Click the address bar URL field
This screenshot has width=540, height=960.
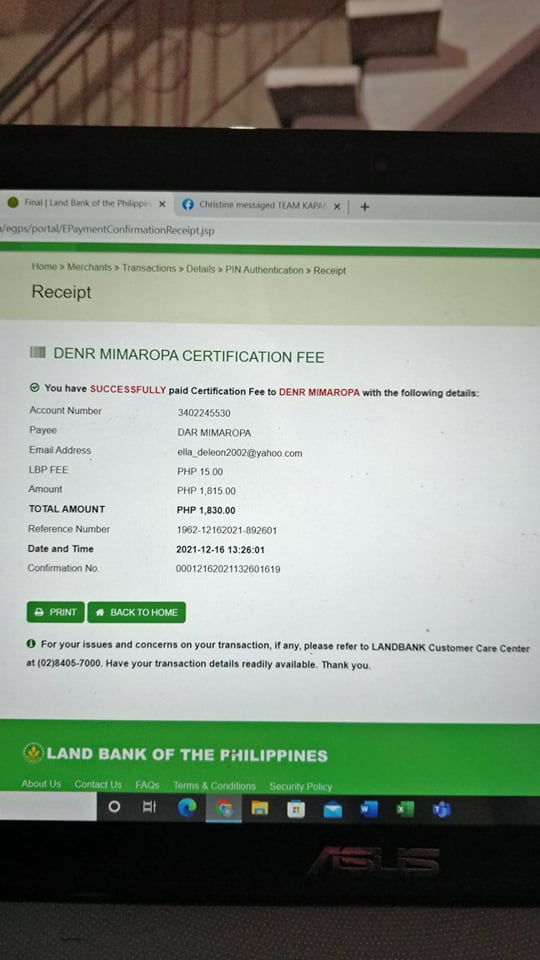(x=269, y=231)
